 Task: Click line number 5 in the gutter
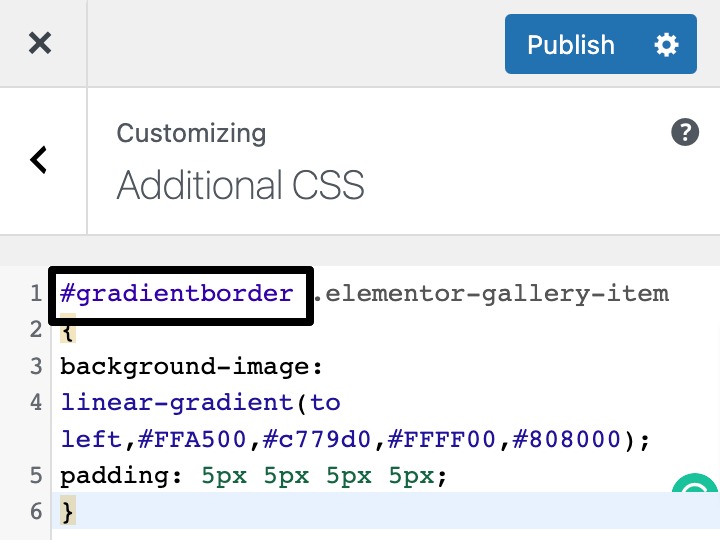tap(36, 476)
